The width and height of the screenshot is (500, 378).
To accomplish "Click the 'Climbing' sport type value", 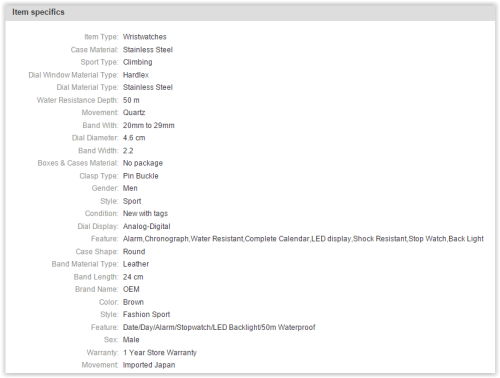I will point(137,62).
